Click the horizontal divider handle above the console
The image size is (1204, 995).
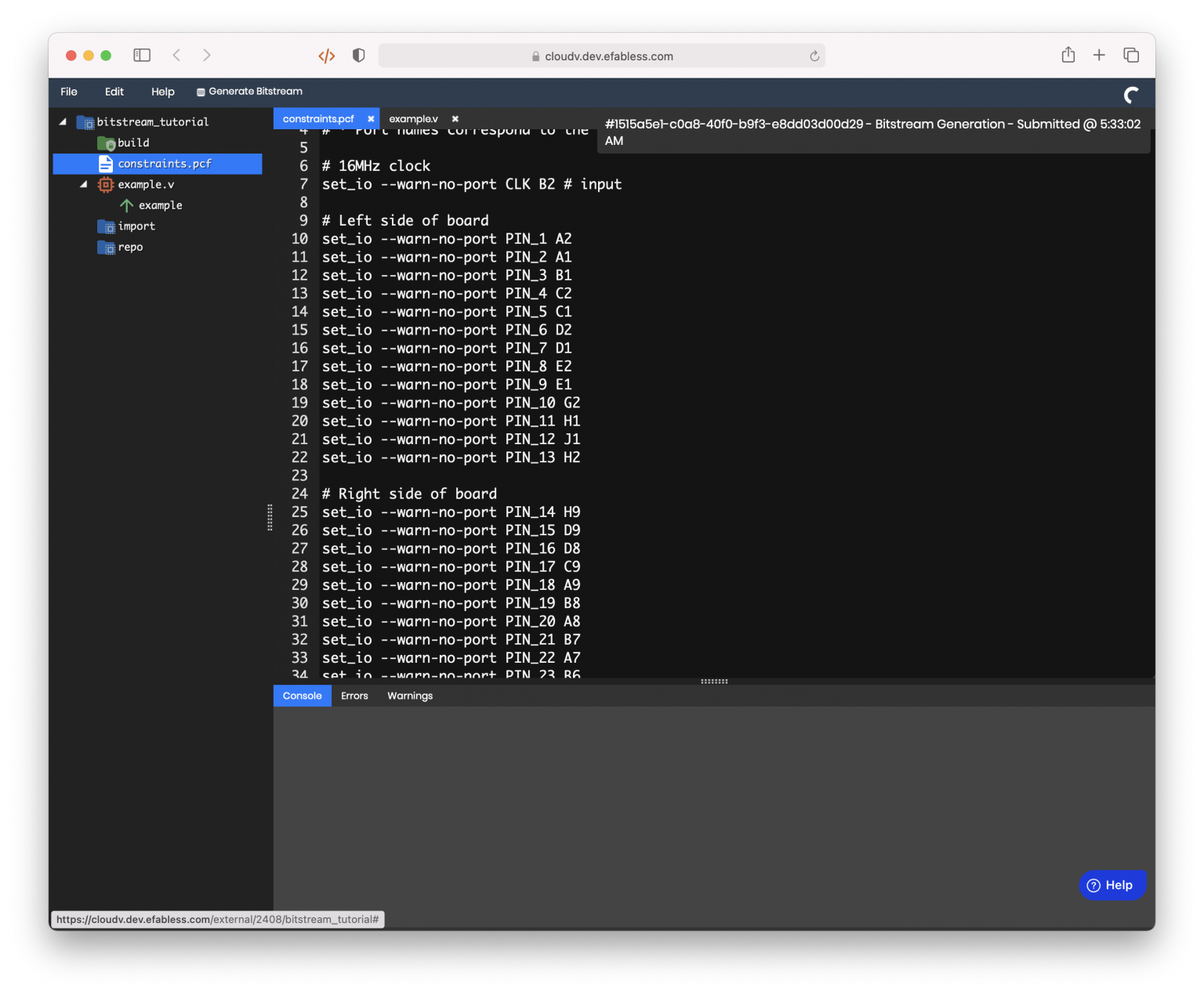click(714, 681)
